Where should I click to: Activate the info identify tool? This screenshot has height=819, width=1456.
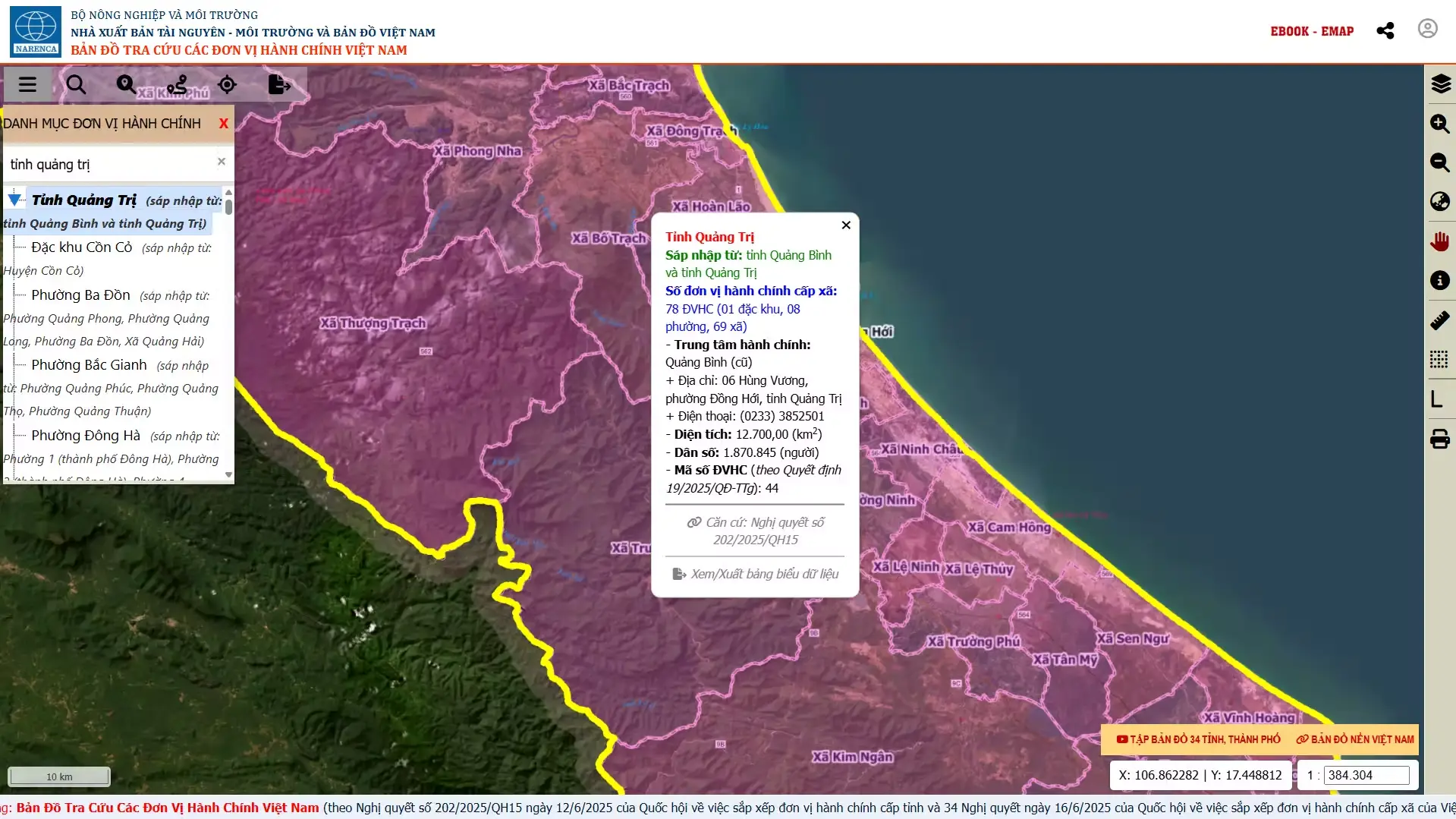coord(1440,280)
